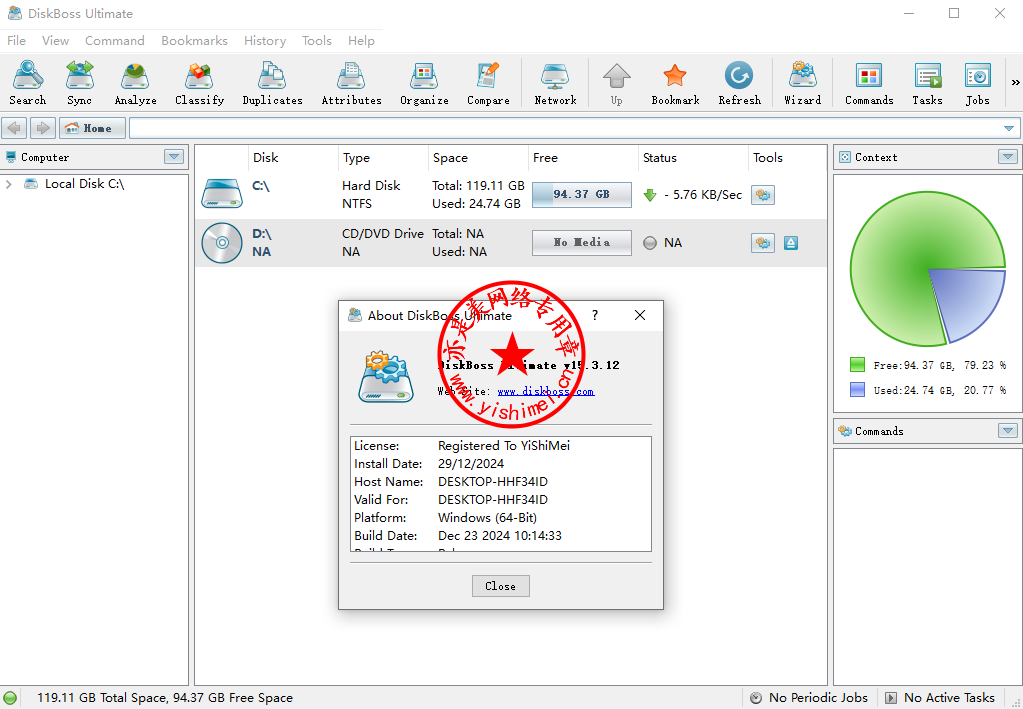Select the Install Date value 29/12/2024

471,464
